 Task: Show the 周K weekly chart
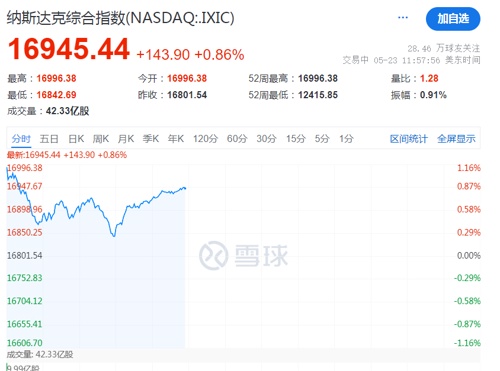click(101, 139)
